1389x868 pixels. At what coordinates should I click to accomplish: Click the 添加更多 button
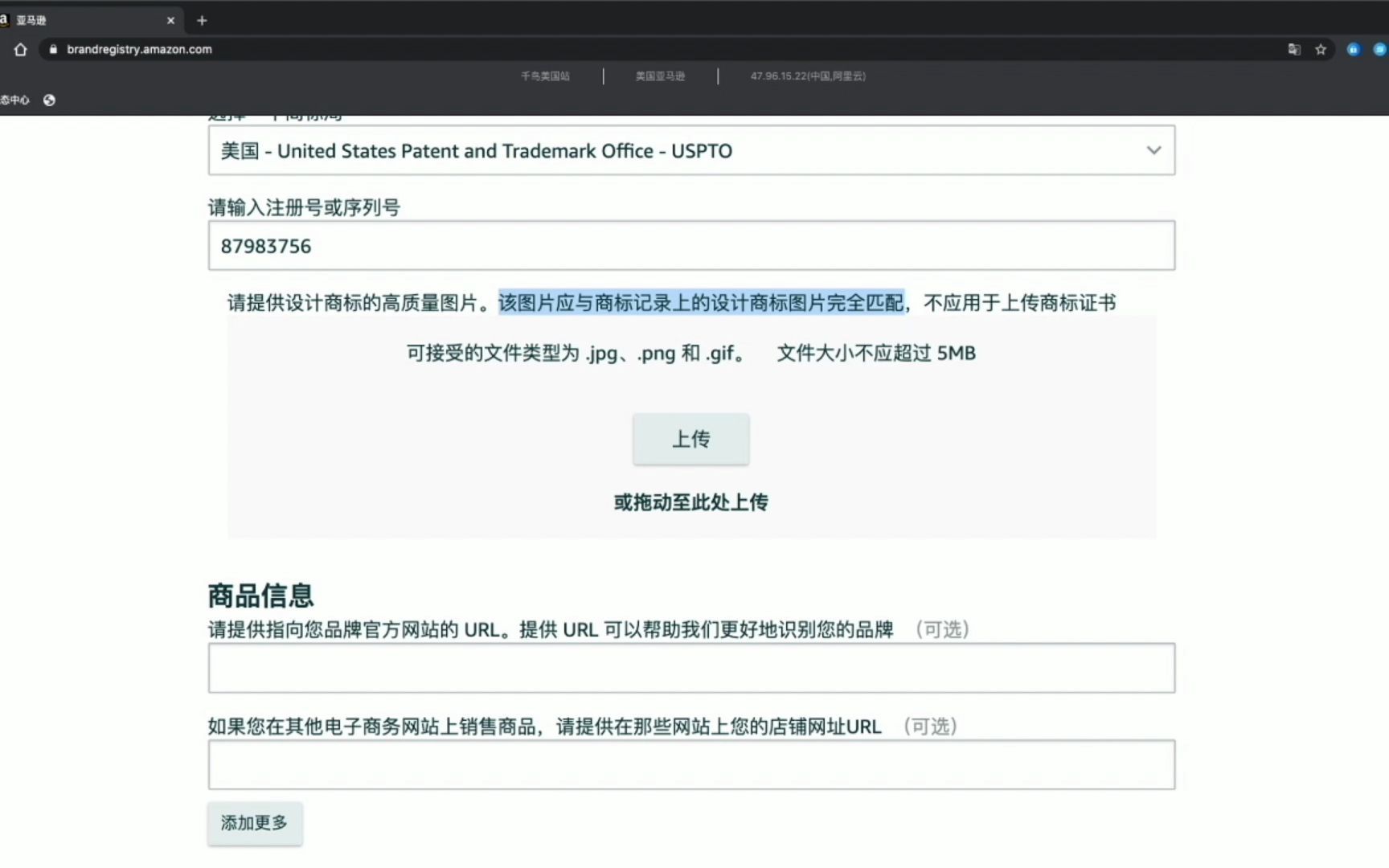[x=255, y=823]
